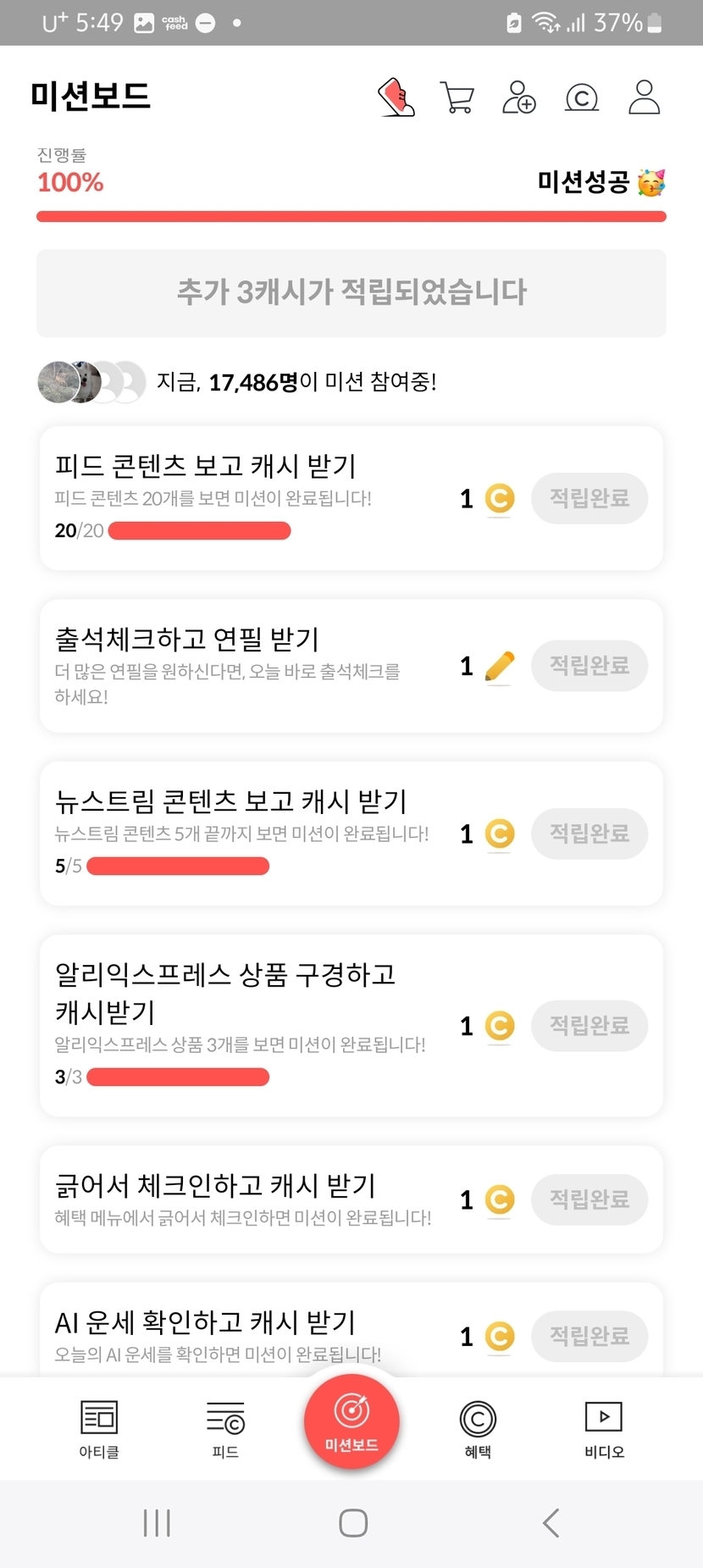This screenshot has width=703, height=1568.
Task: Open my profile icon
Action: tap(644, 97)
